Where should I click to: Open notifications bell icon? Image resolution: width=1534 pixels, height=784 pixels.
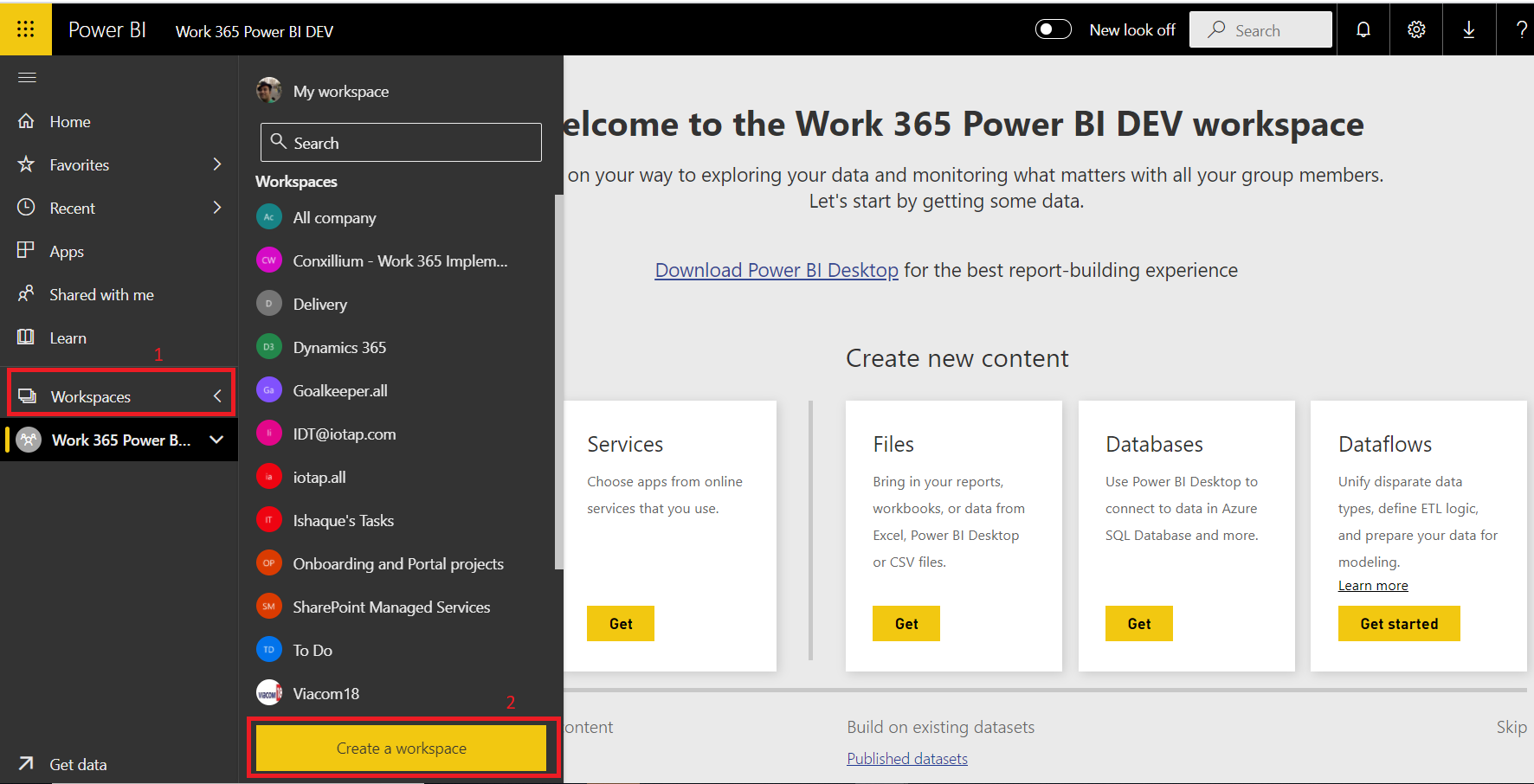pos(1363,29)
